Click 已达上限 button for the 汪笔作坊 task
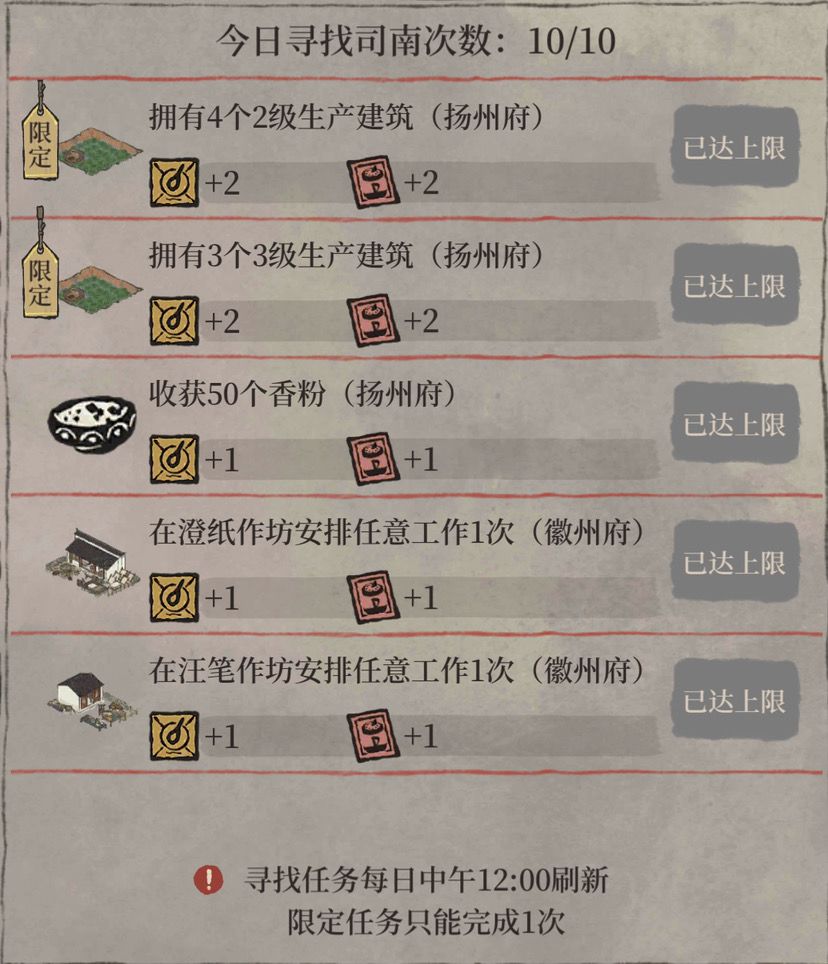Viewport: 828px width, 964px height. [x=735, y=700]
